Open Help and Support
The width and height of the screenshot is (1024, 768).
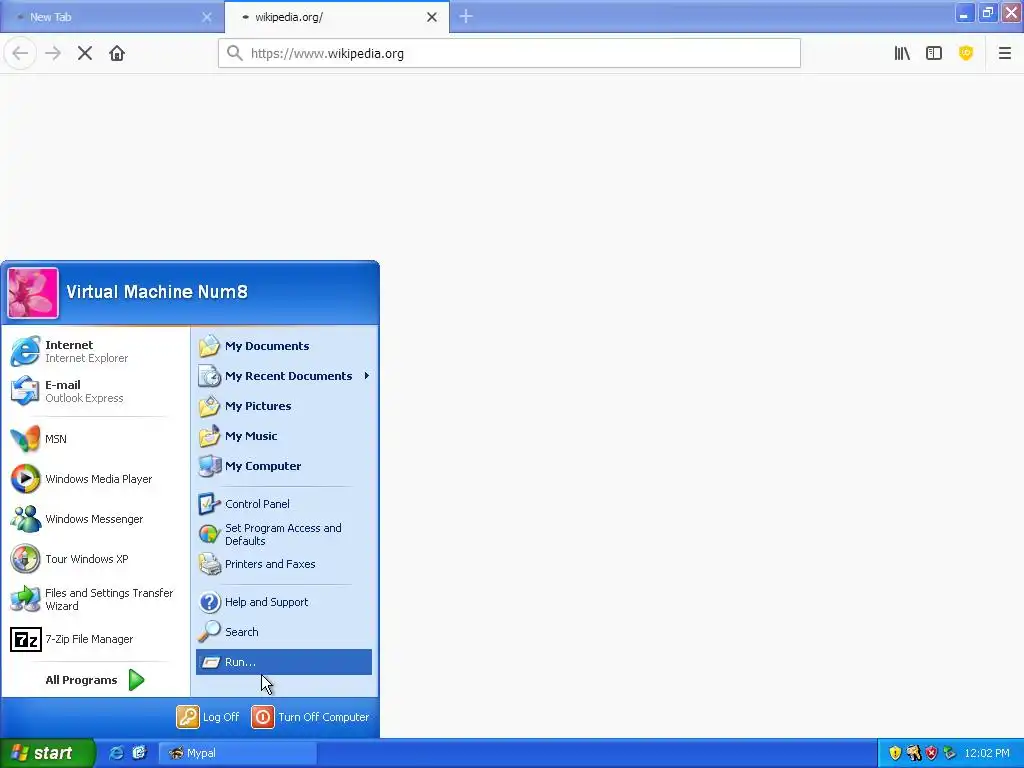[283, 602]
